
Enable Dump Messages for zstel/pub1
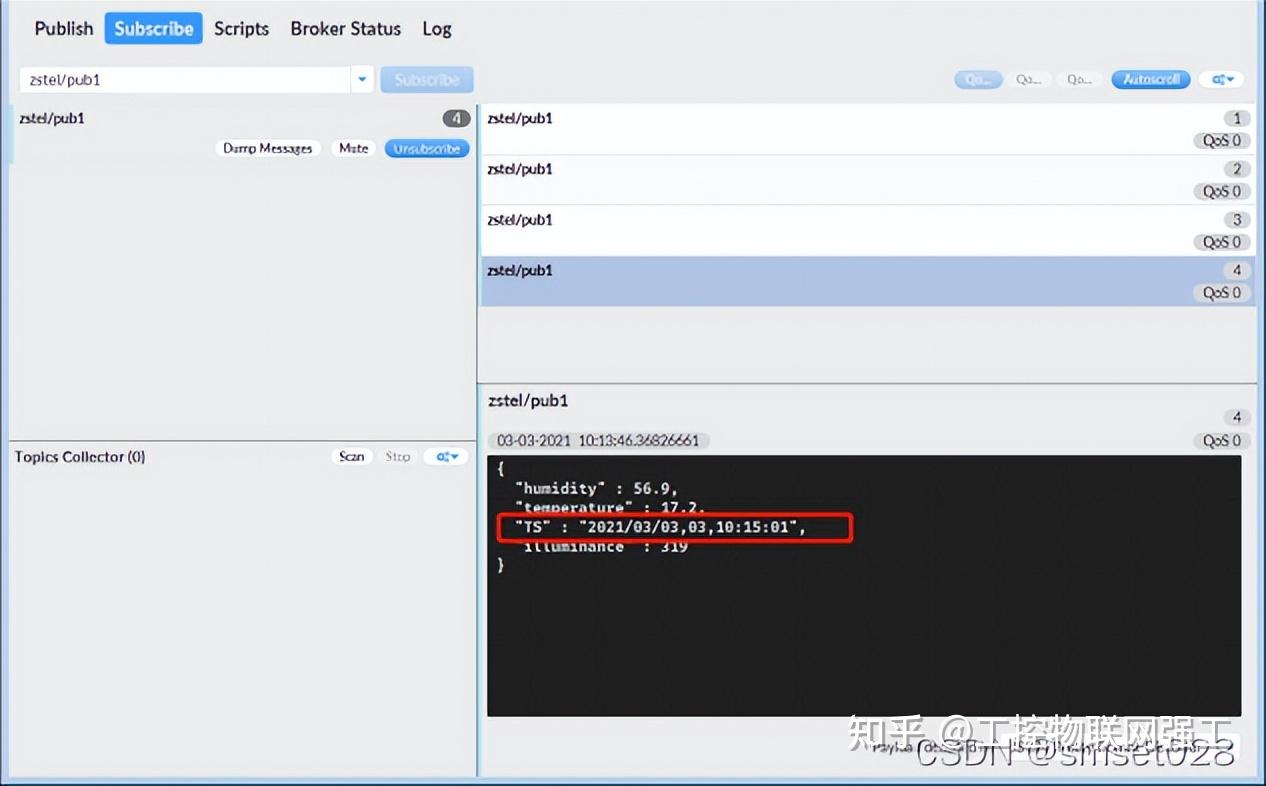point(267,148)
